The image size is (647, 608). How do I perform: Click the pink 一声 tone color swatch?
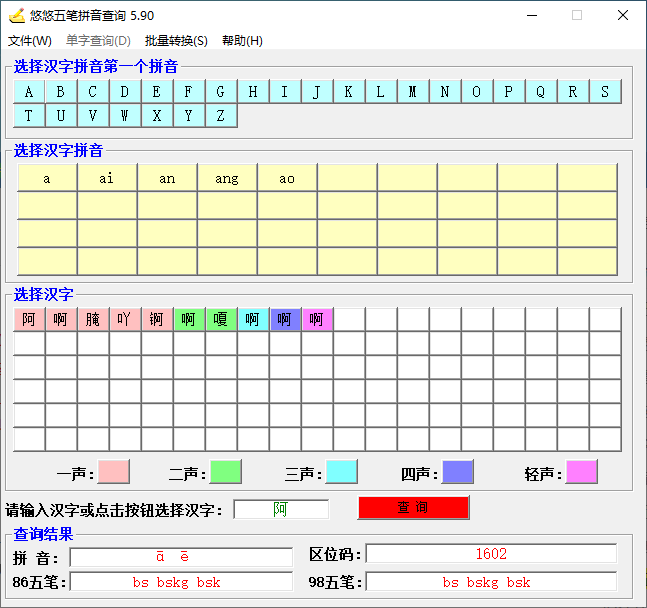tap(114, 472)
